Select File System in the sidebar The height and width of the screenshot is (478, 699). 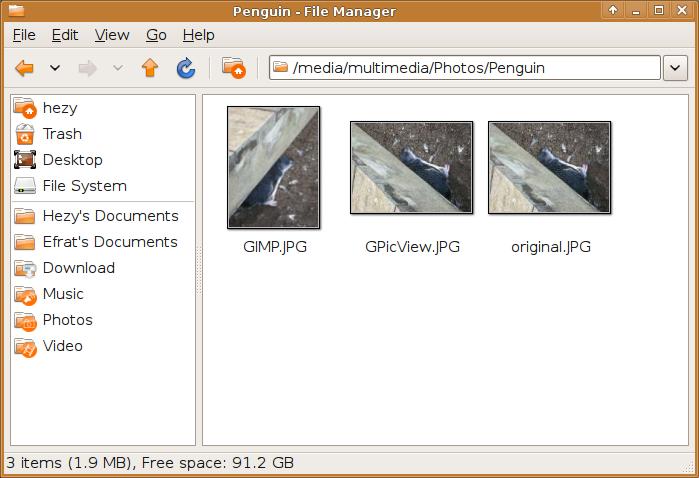[84, 186]
